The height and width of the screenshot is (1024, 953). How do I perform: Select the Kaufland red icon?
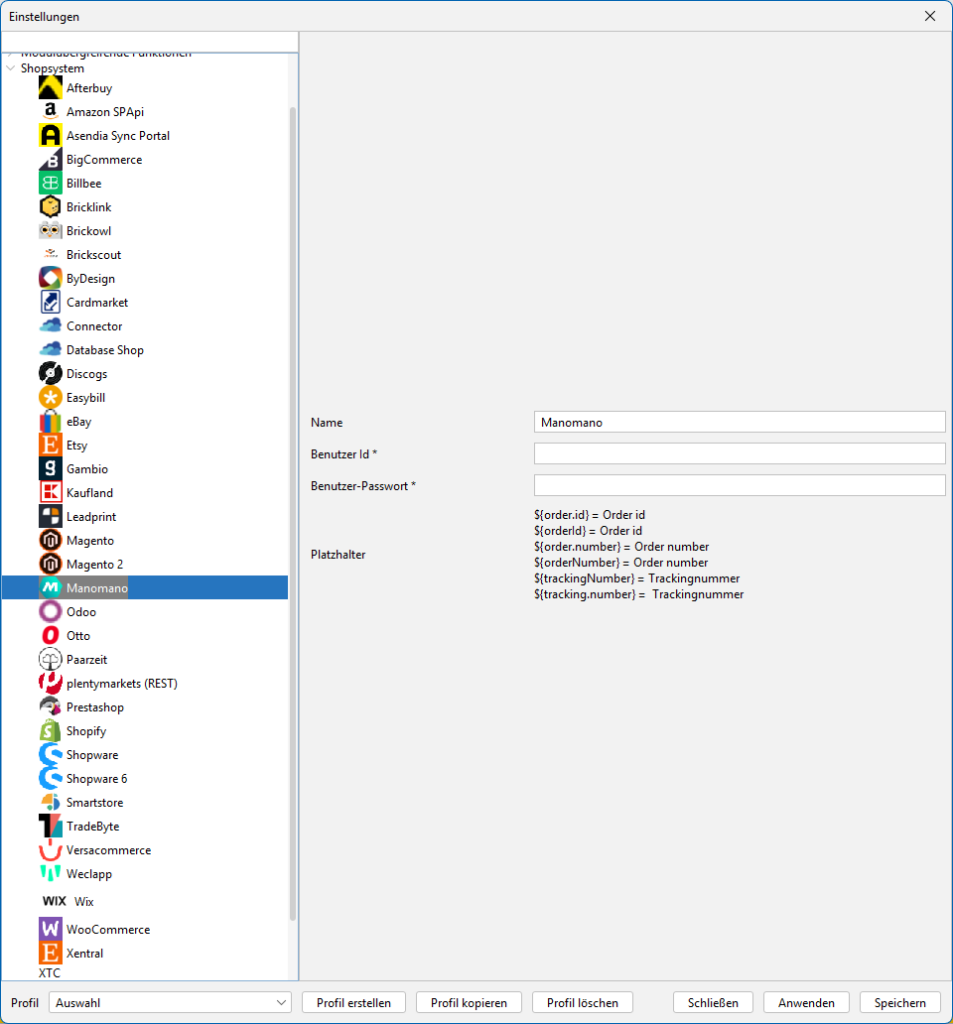(50, 493)
